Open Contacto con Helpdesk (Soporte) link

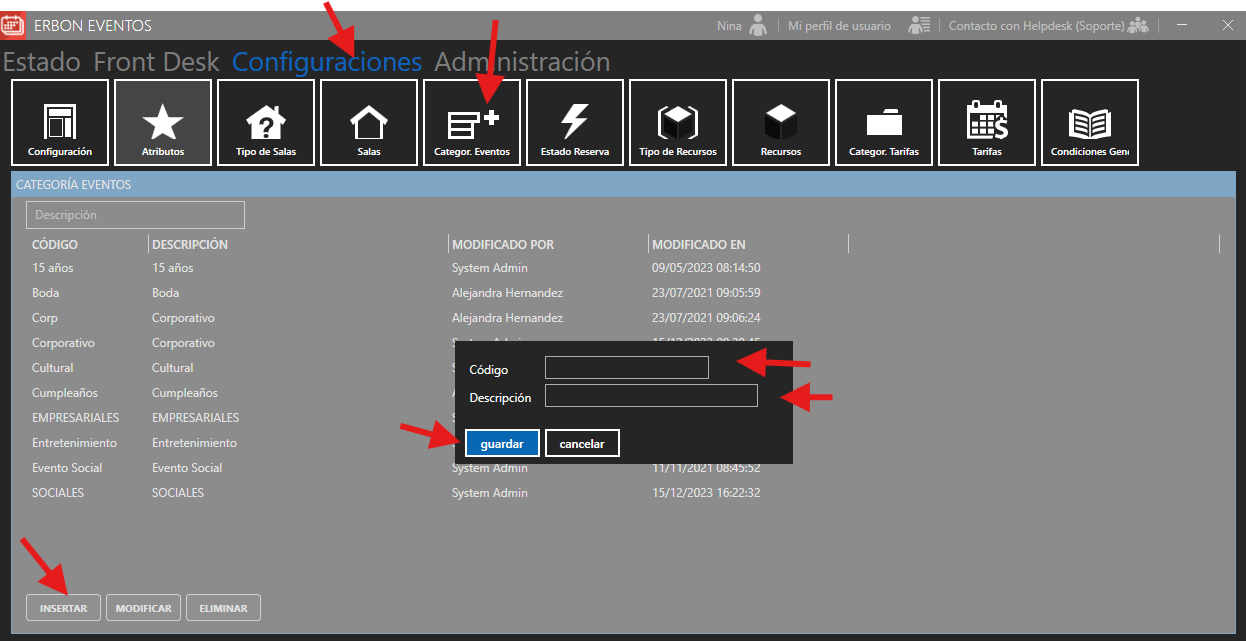click(x=1036, y=26)
